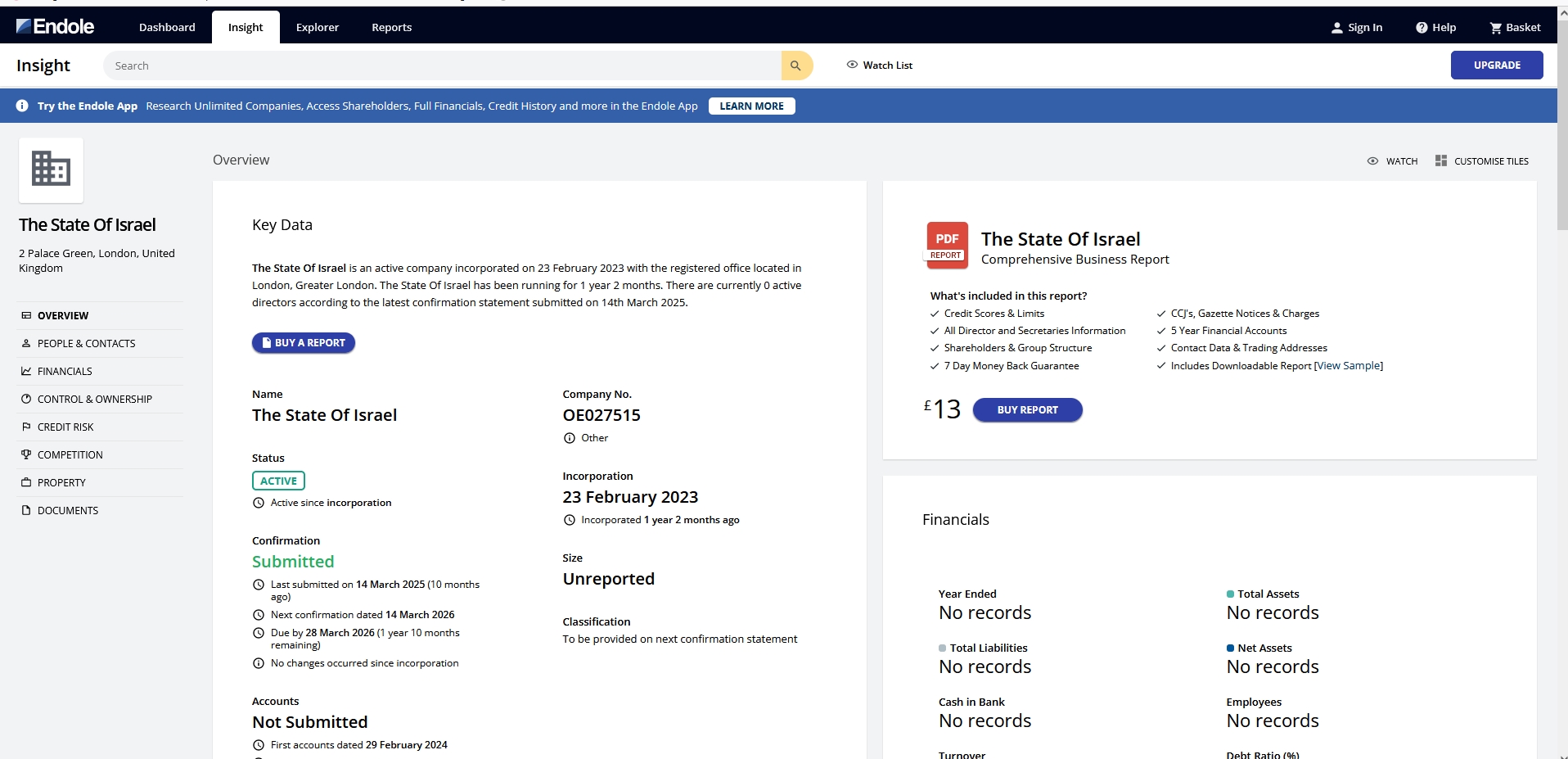Screen dimensions: 1568x759
Task: Click the red PDF report icon
Action: coord(947,244)
